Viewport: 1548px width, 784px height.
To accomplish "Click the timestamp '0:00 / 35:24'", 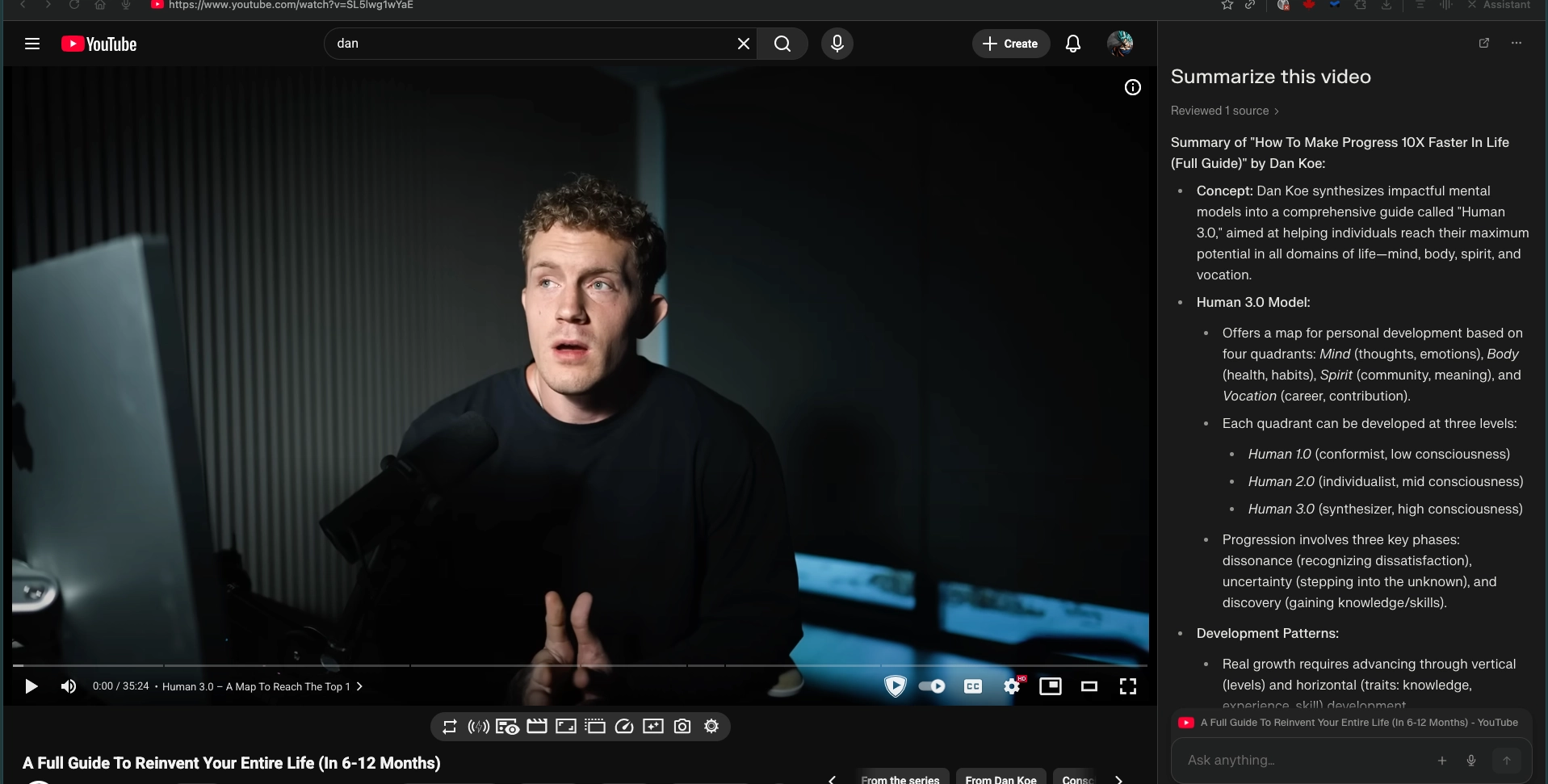I will (121, 686).
